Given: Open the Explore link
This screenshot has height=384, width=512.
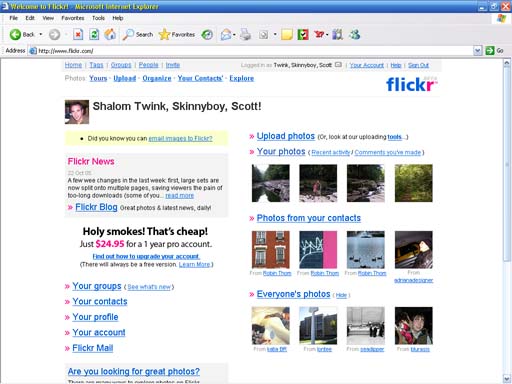Looking at the screenshot, I should (242, 78).
